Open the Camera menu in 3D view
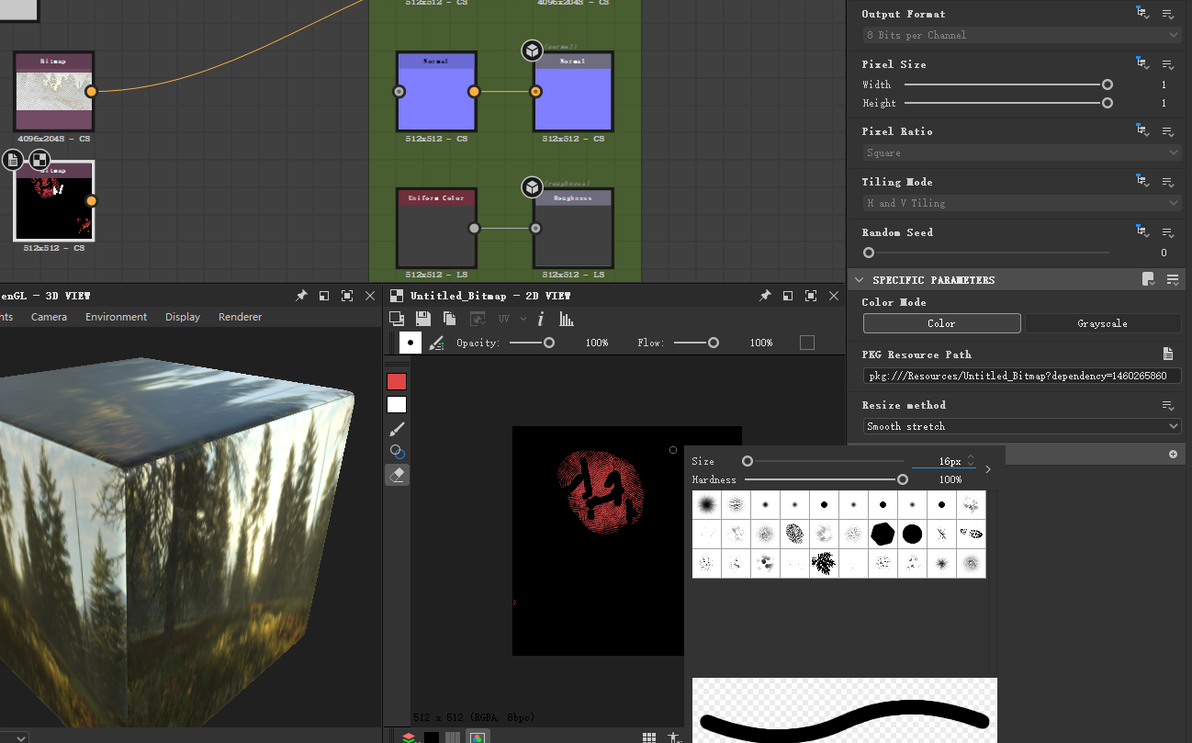 pyautogui.click(x=49, y=317)
